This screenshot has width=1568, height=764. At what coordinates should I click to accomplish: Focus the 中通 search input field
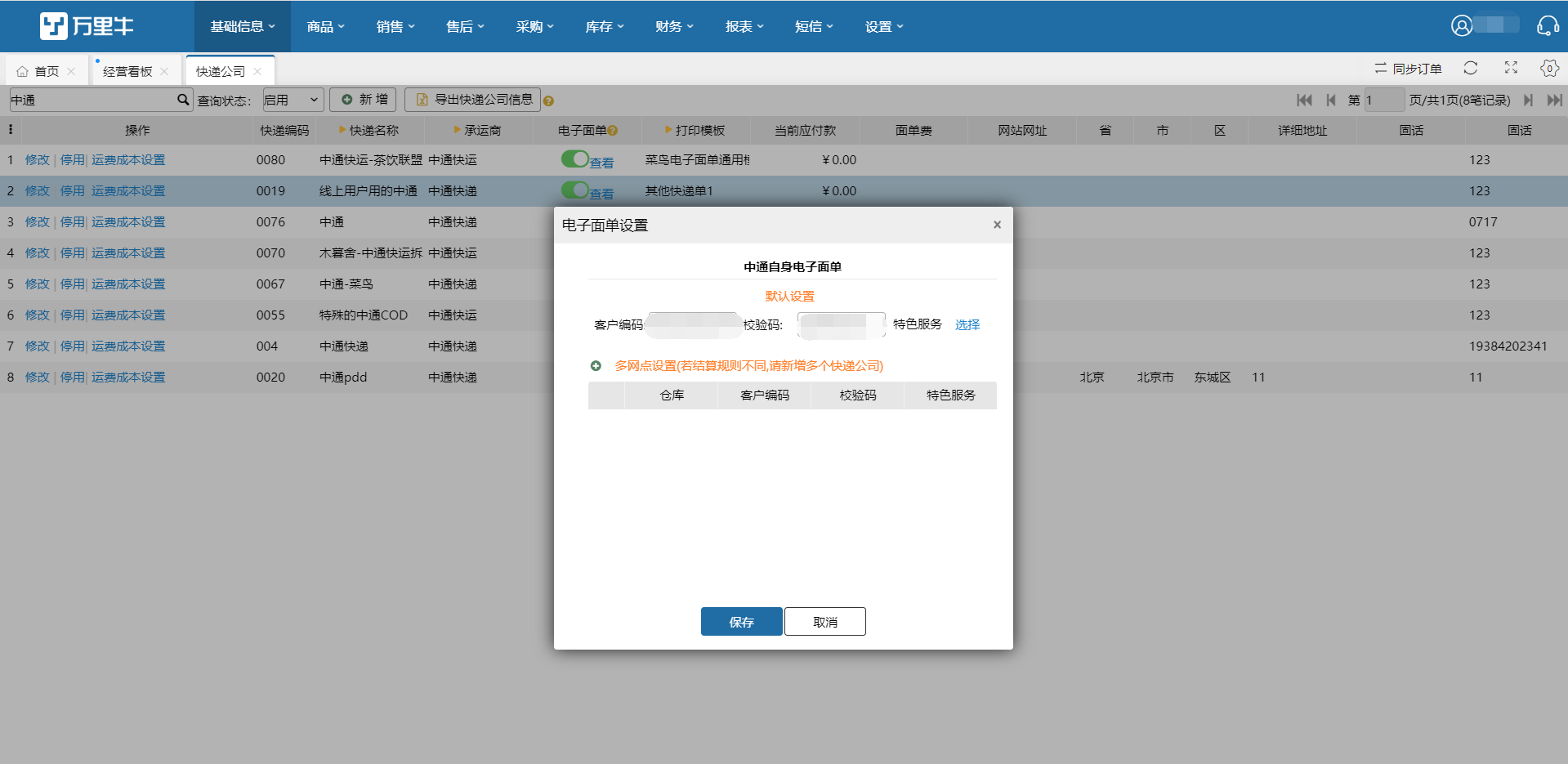92,100
